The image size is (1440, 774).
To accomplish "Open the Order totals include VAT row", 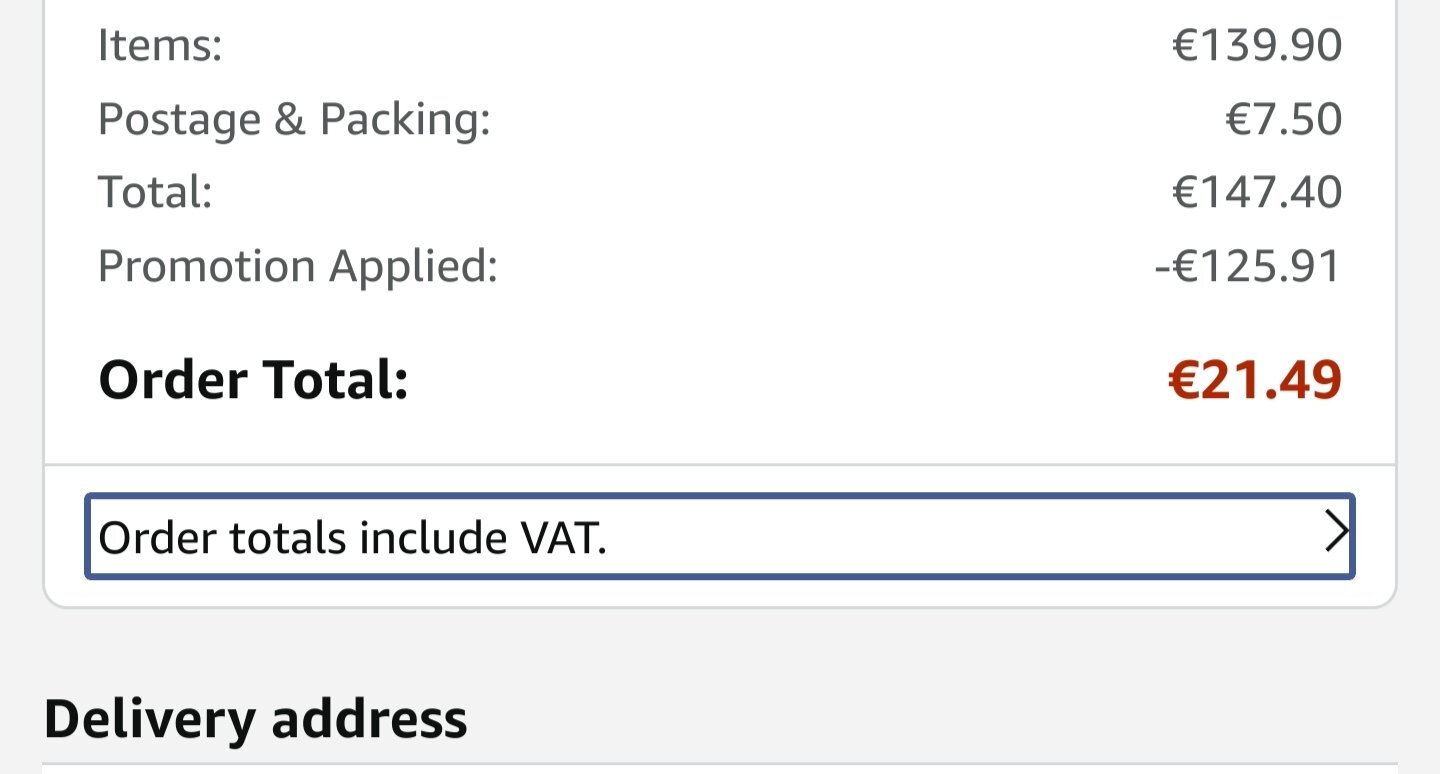I will pos(720,536).
